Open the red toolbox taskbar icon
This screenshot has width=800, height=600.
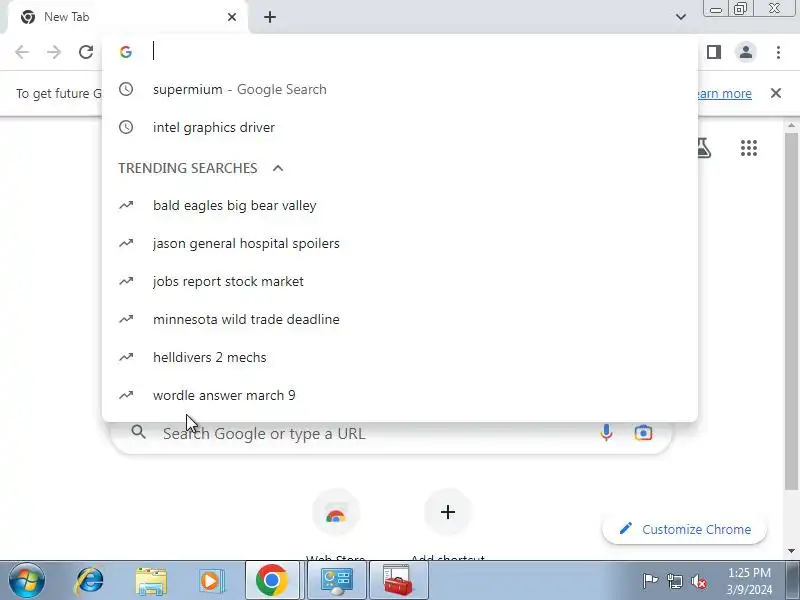398,581
